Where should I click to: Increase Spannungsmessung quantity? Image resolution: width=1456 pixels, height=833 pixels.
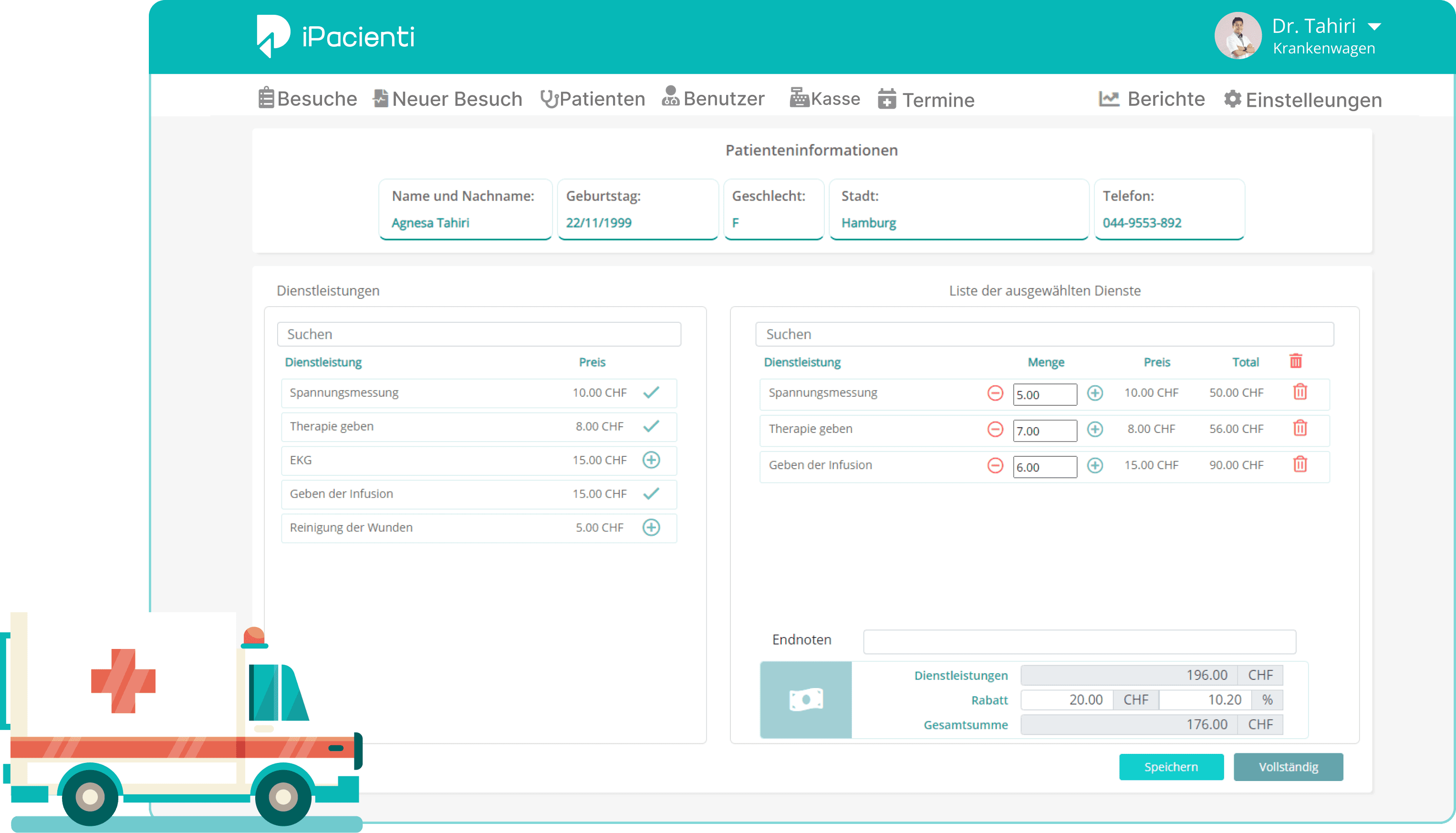coord(1095,393)
